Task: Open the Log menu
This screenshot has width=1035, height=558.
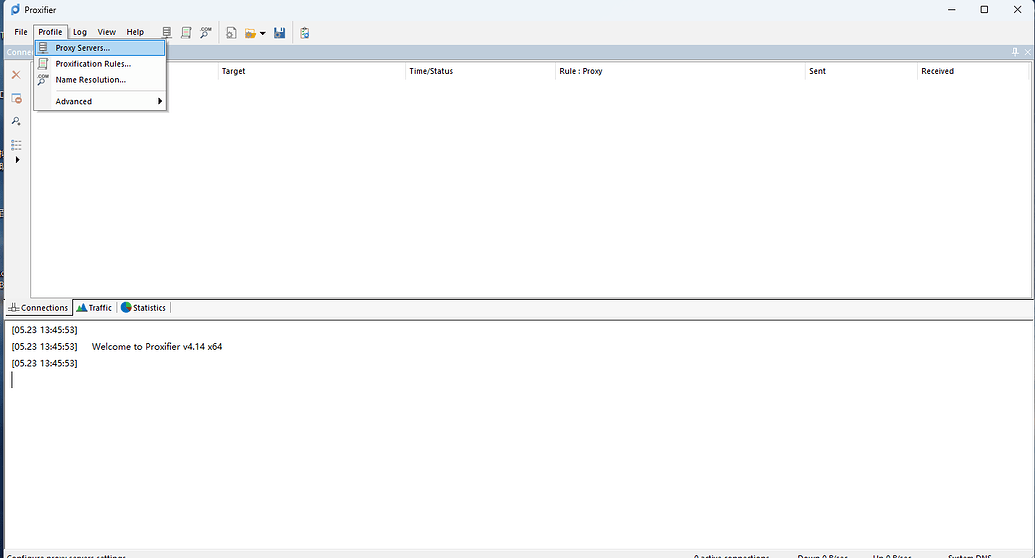Action: point(80,32)
